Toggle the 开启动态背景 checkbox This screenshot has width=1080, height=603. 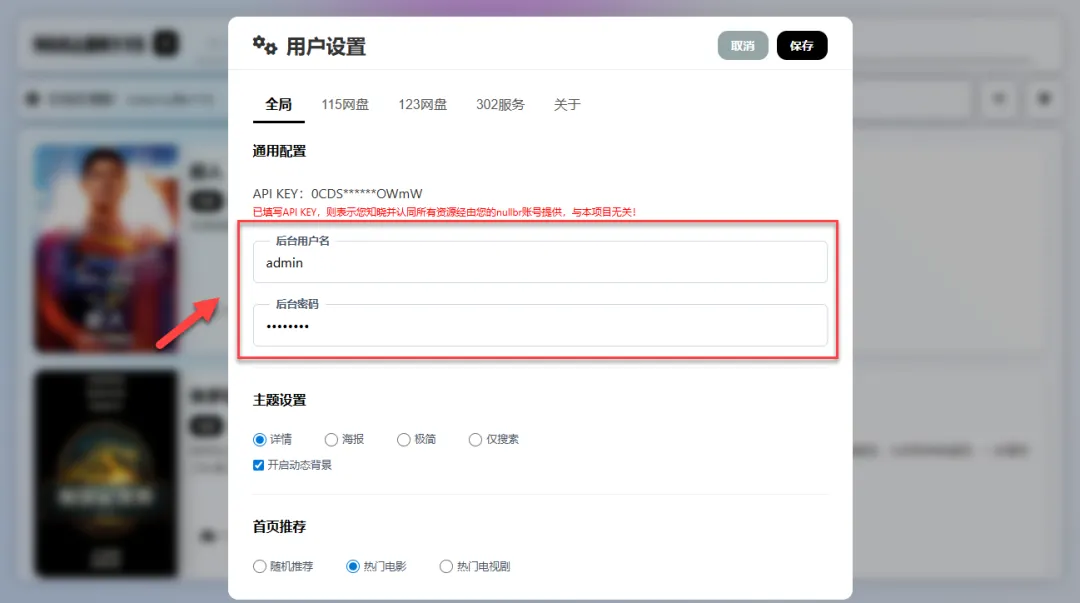258,464
